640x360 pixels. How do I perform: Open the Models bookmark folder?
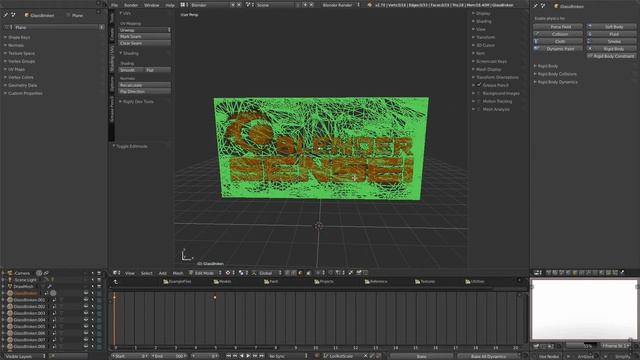222,282
